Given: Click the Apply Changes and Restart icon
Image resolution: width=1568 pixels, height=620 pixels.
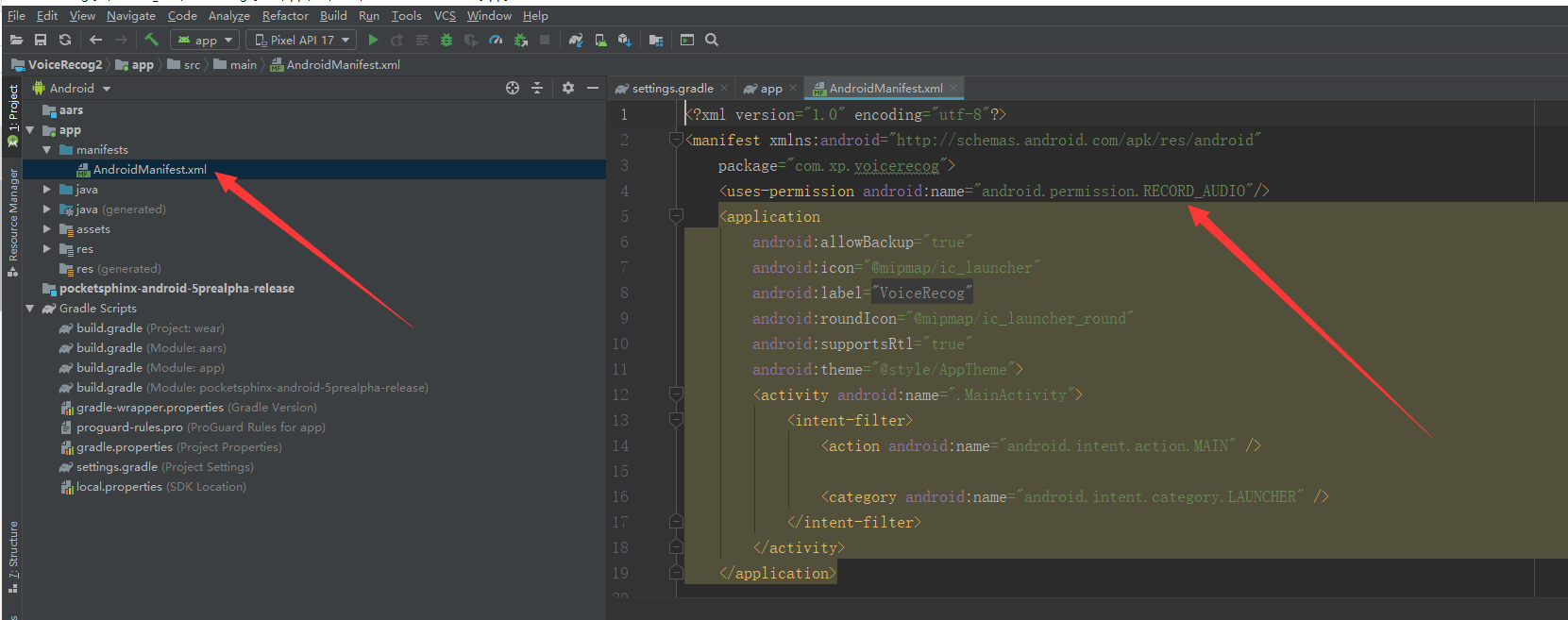Looking at the screenshot, I should pyautogui.click(x=397, y=40).
